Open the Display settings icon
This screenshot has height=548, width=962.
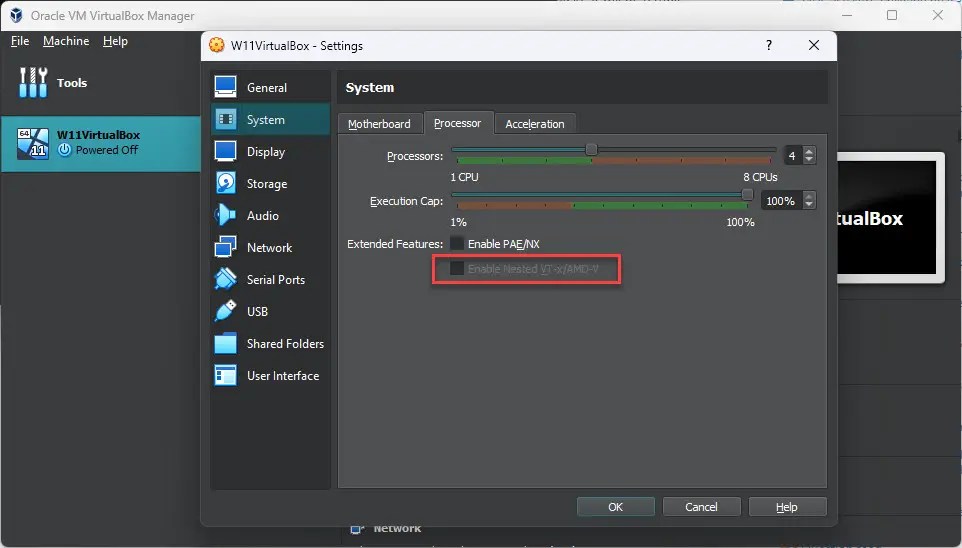click(x=225, y=151)
